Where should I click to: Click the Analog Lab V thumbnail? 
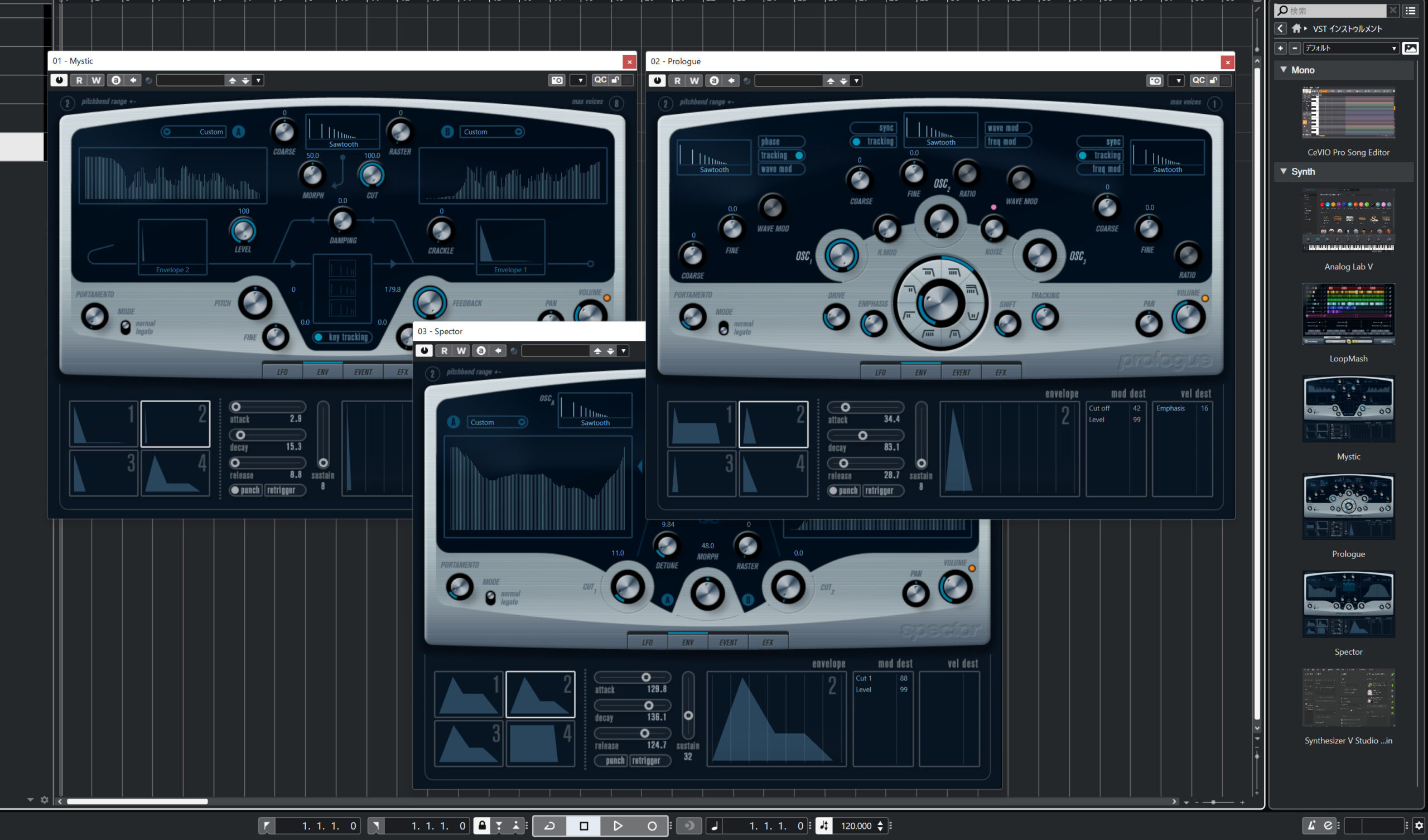click(x=1349, y=220)
